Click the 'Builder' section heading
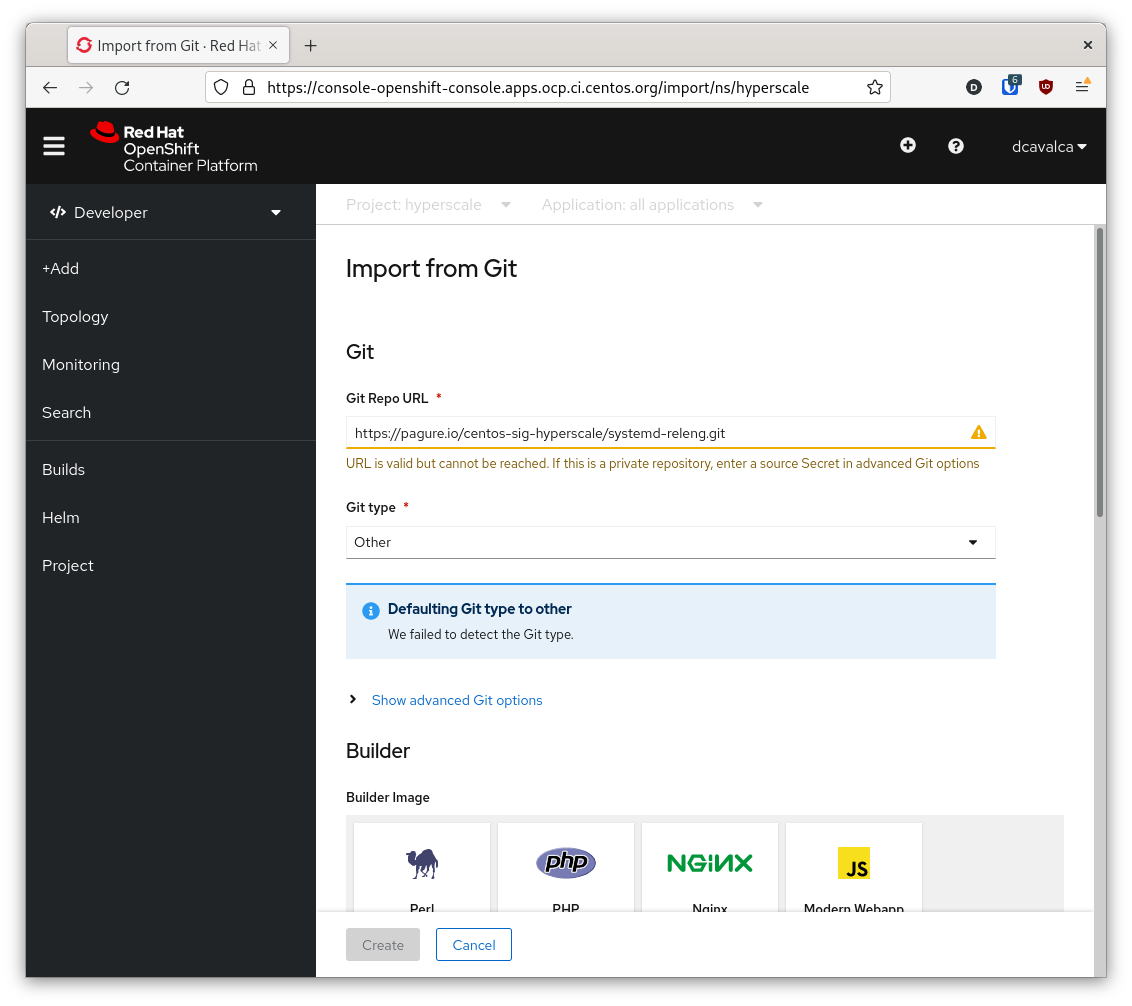1132x1006 pixels. point(378,751)
